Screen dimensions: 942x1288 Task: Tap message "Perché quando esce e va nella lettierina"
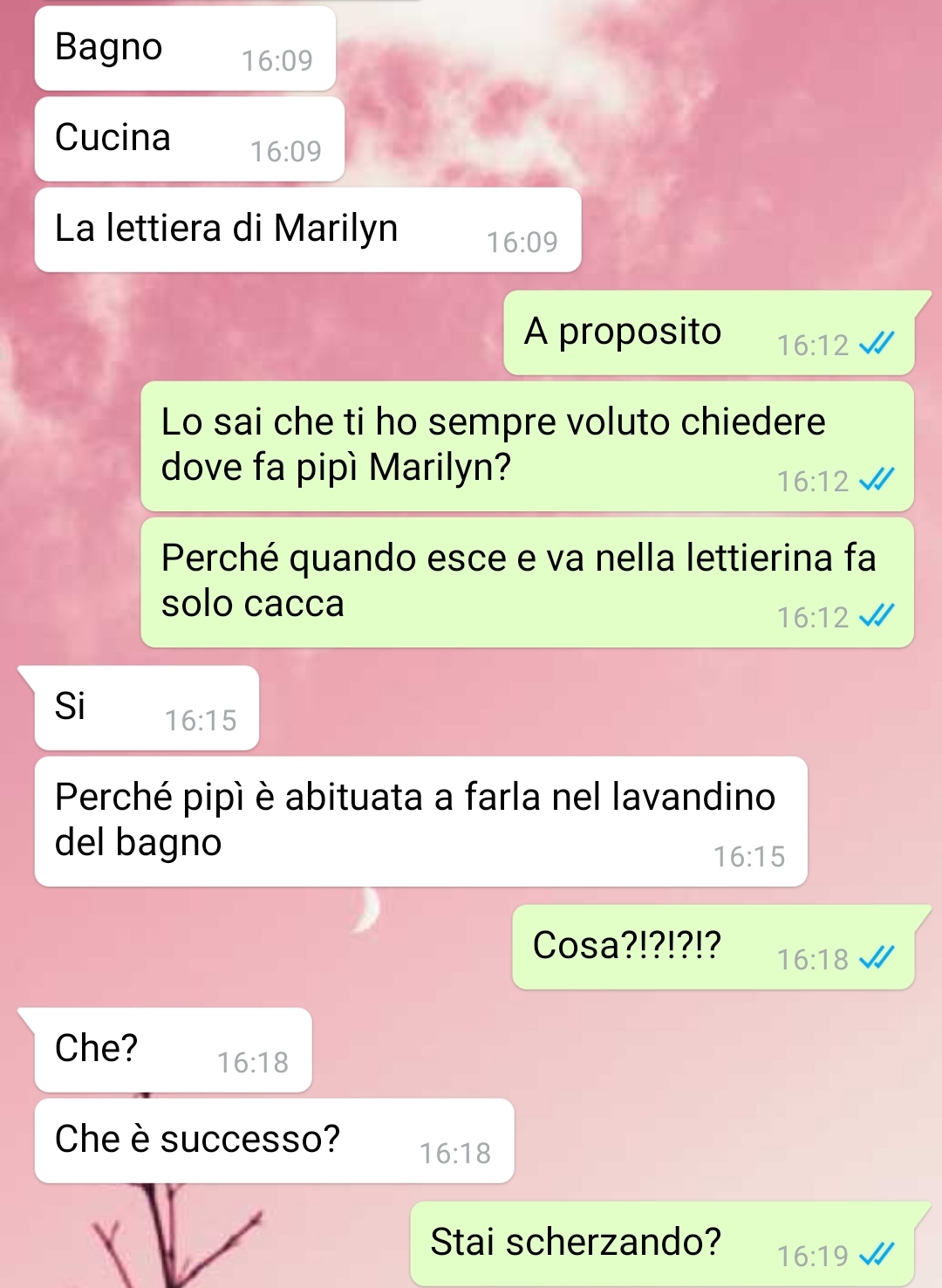point(528,582)
